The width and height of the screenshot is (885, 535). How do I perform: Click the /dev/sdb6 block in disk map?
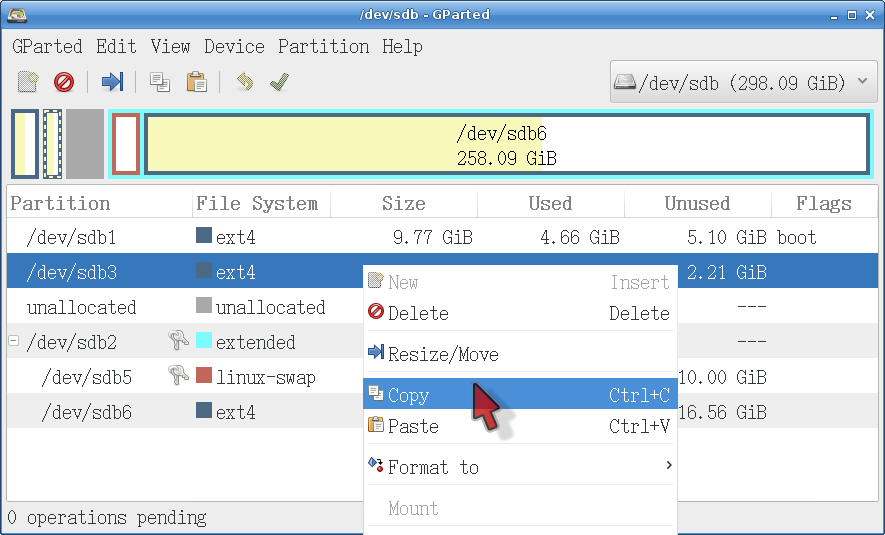point(506,144)
